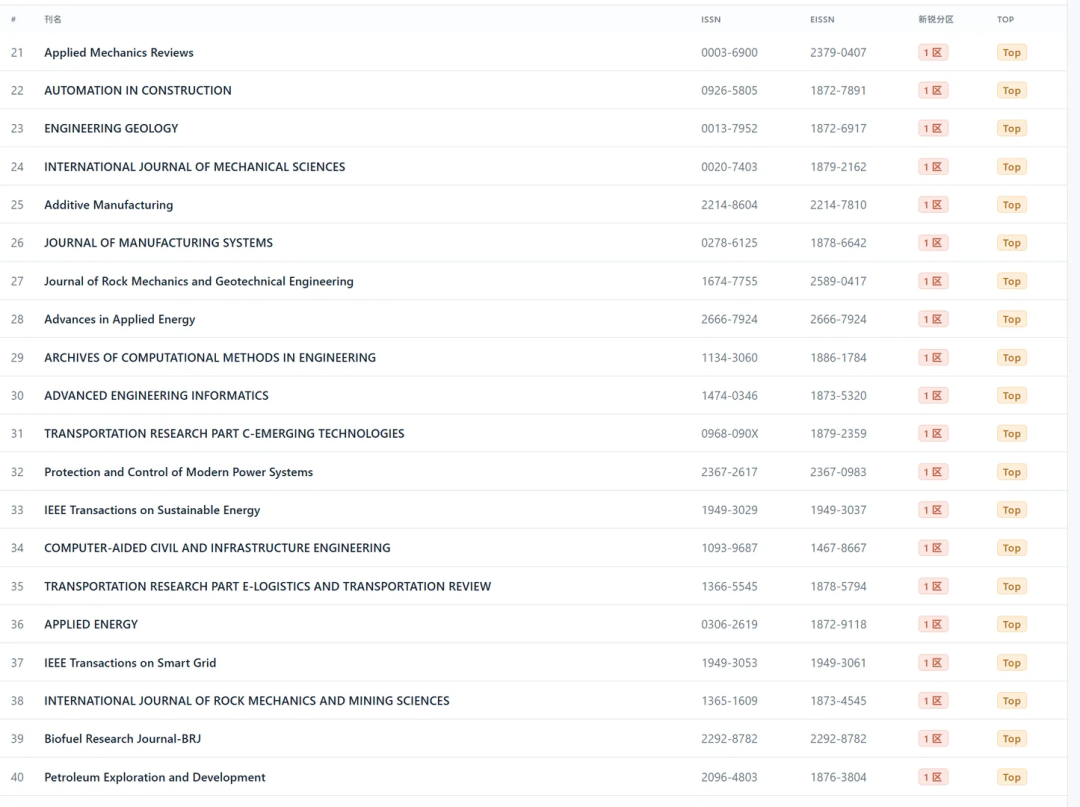
Task: Click EISSN 1872-6917 cell
Action: pos(838,128)
